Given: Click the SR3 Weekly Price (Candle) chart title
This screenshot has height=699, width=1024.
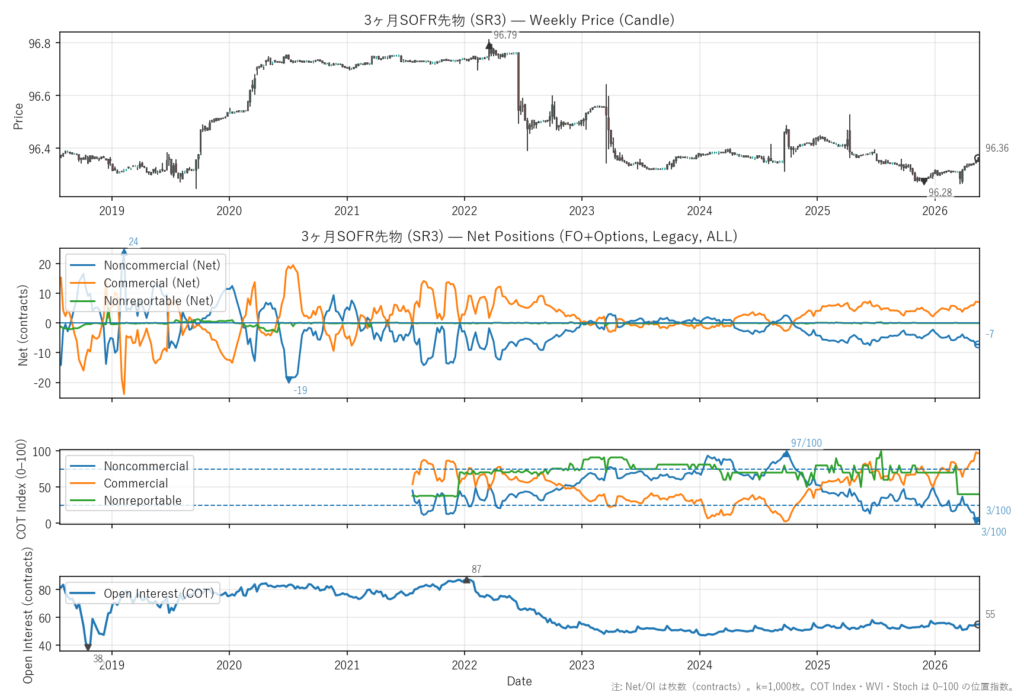Looking at the screenshot, I should 519,20.
